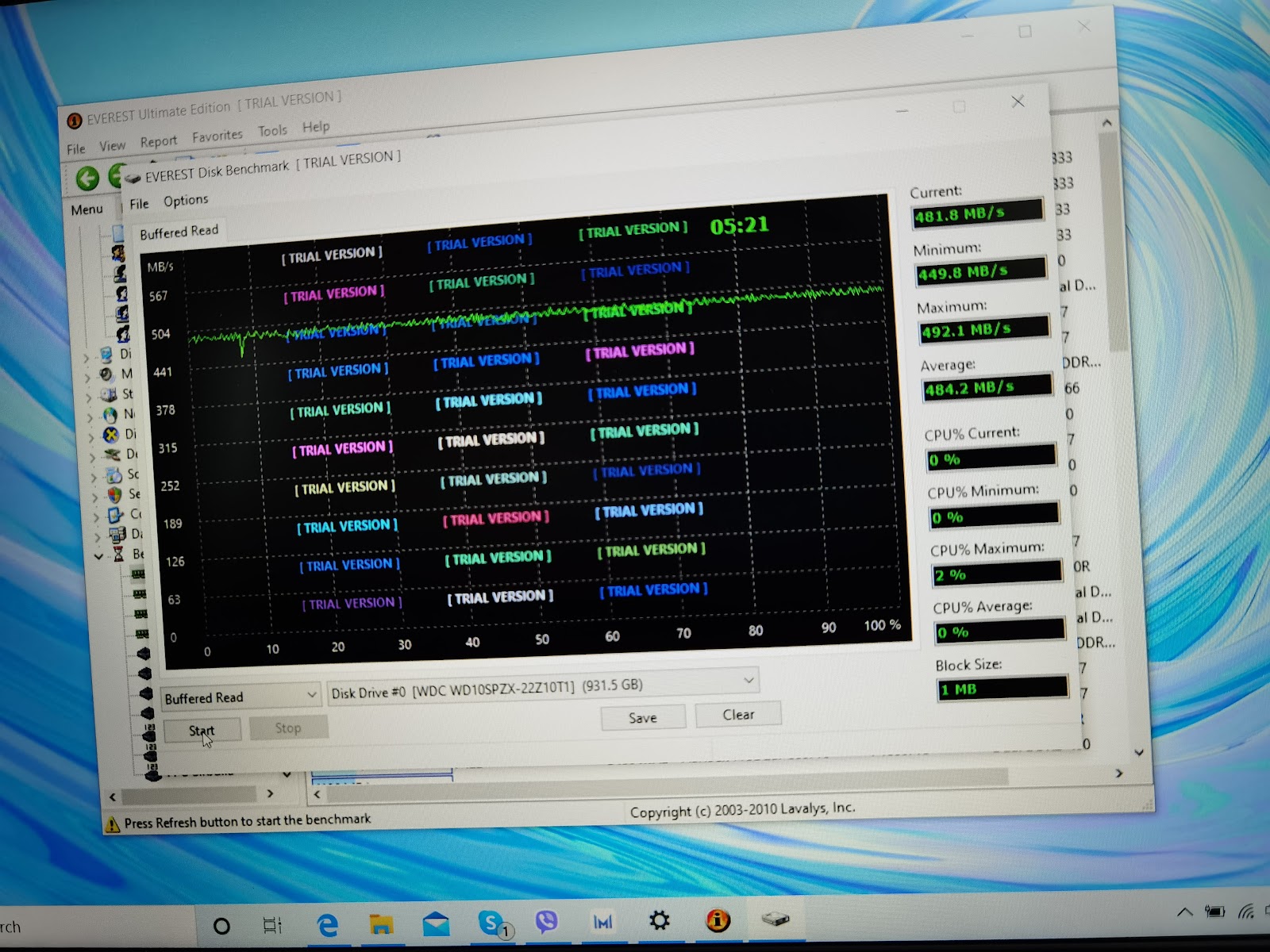This screenshot has height=952, width=1270.
Task: Click the Save button
Action: tap(643, 718)
